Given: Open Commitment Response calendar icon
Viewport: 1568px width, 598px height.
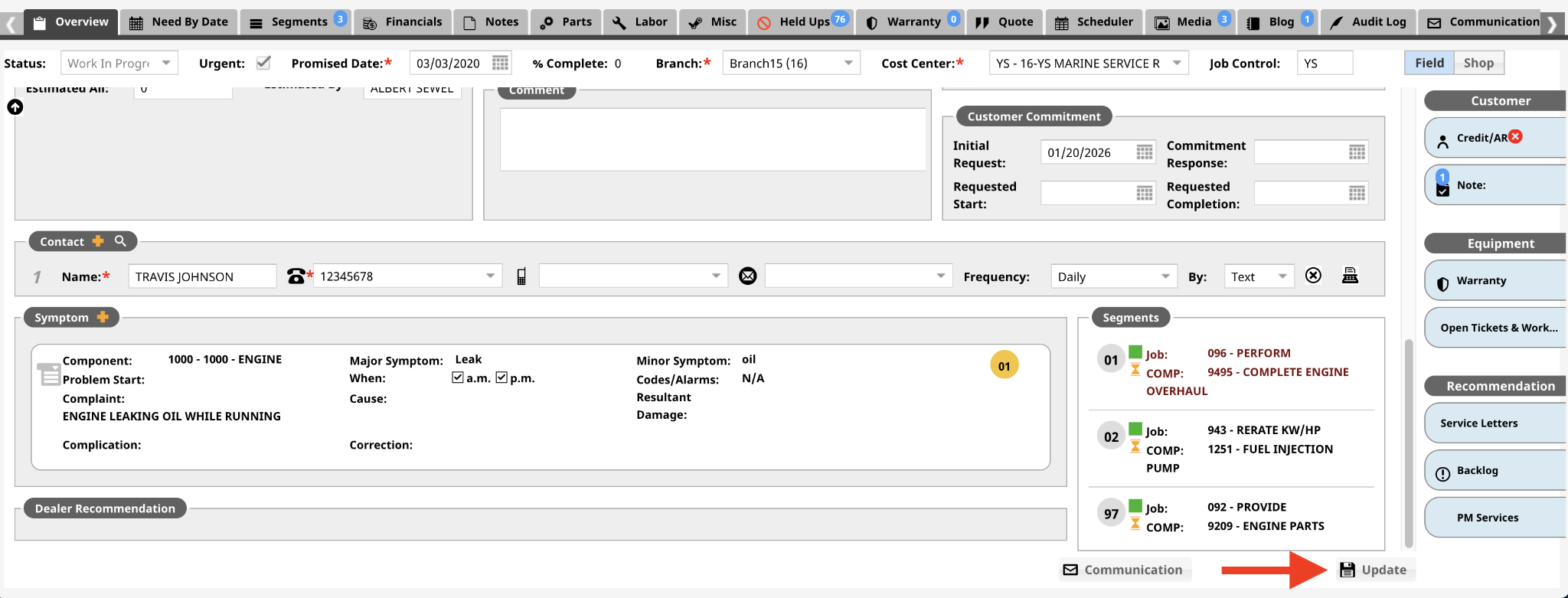Looking at the screenshot, I should click(1357, 152).
